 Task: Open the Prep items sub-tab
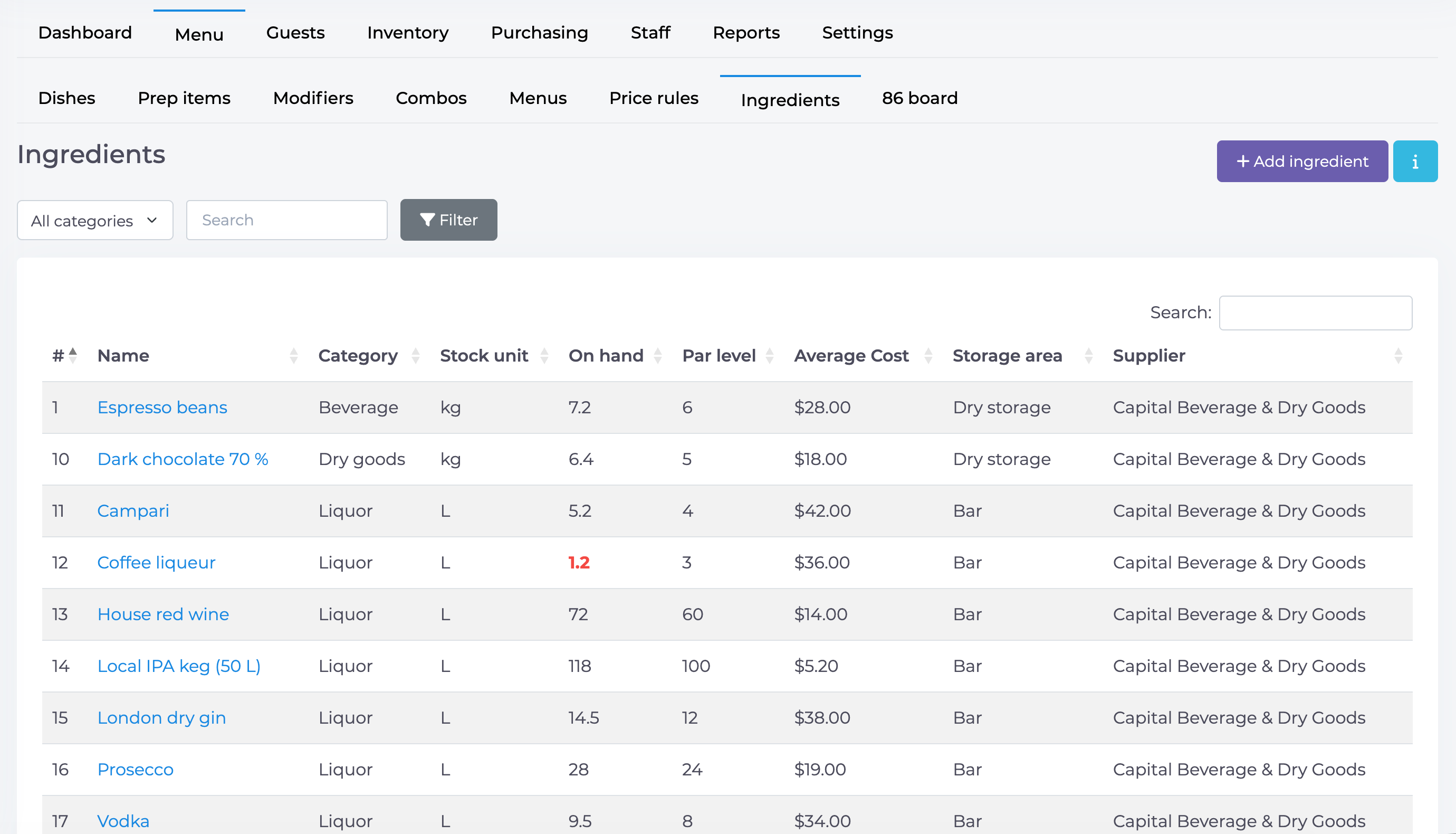tap(184, 98)
